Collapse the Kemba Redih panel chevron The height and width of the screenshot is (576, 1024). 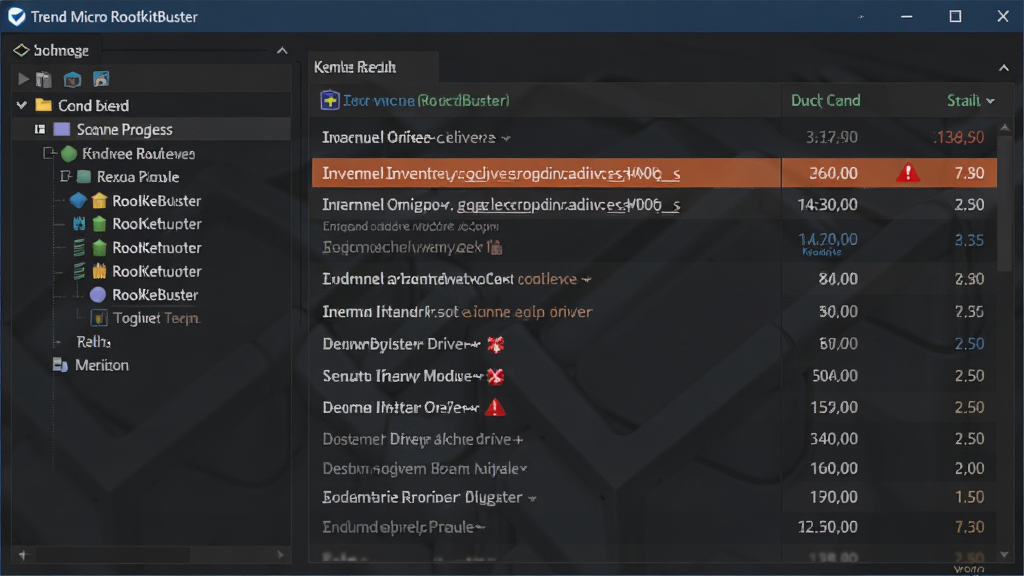1004,68
